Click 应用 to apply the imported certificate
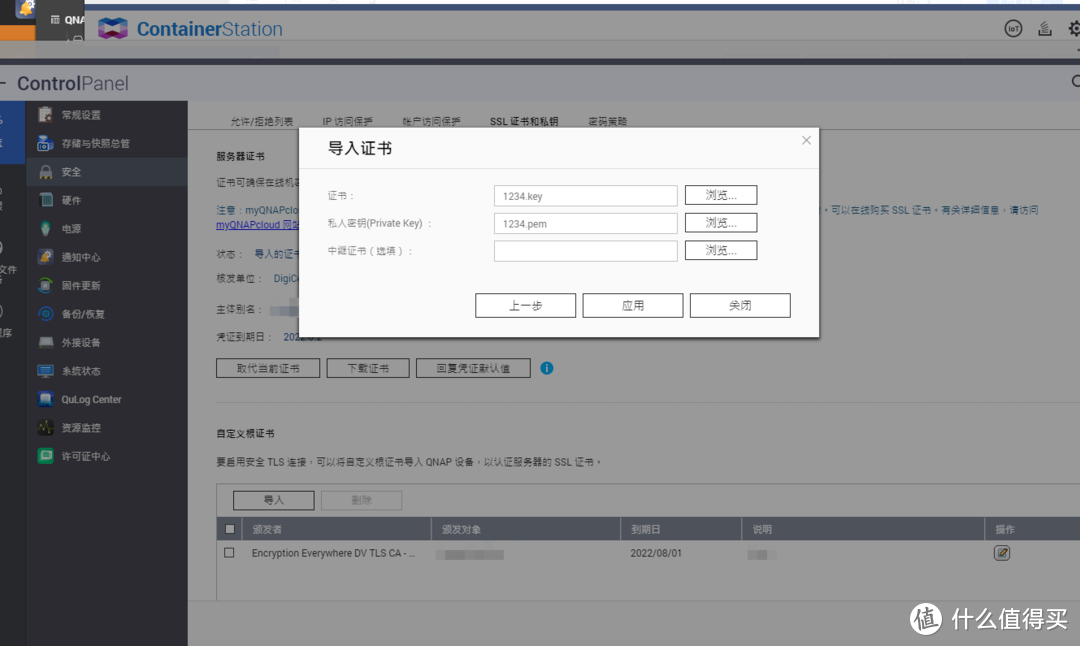This screenshot has height=646, width=1080. [x=632, y=305]
